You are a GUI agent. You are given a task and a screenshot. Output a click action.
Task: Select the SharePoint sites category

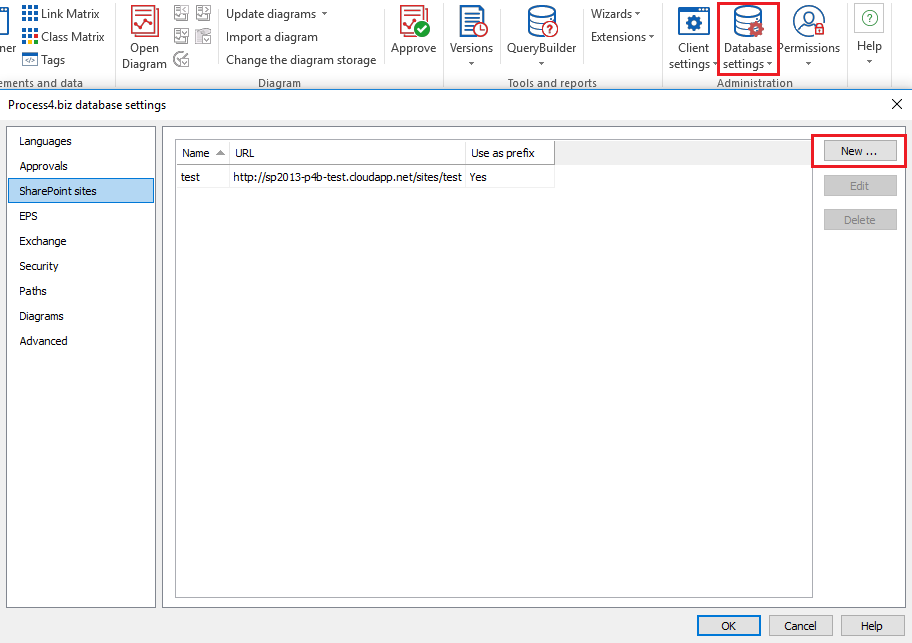click(81, 191)
